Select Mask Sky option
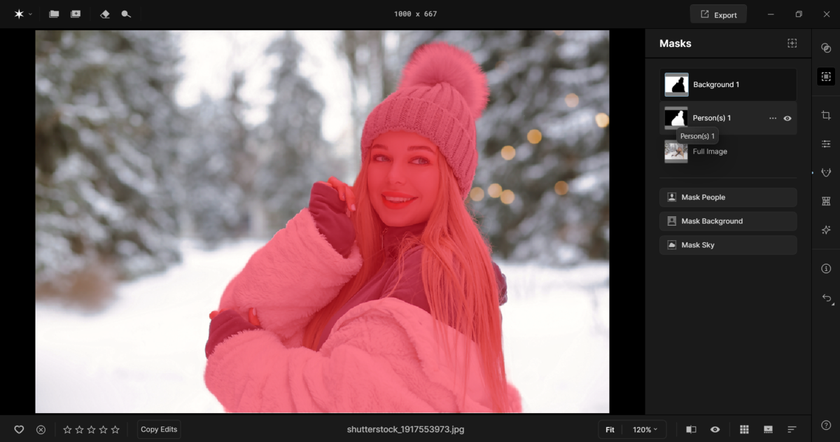Image resolution: width=840 pixels, height=442 pixels. click(x=728, y=245)
